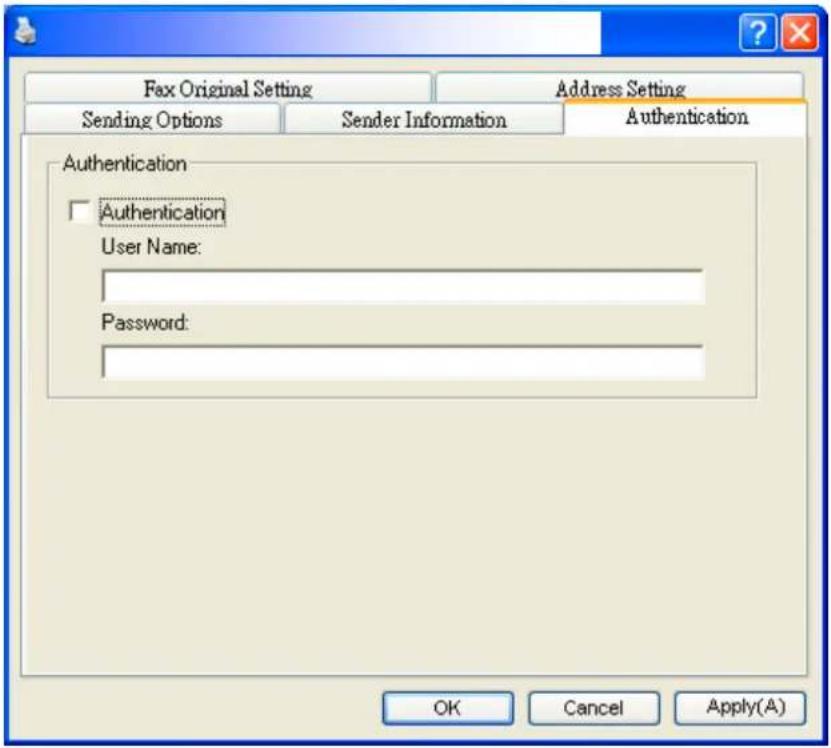831x748 pixels.
Task: Close the dialog with the red X
Action: [800, 33]
